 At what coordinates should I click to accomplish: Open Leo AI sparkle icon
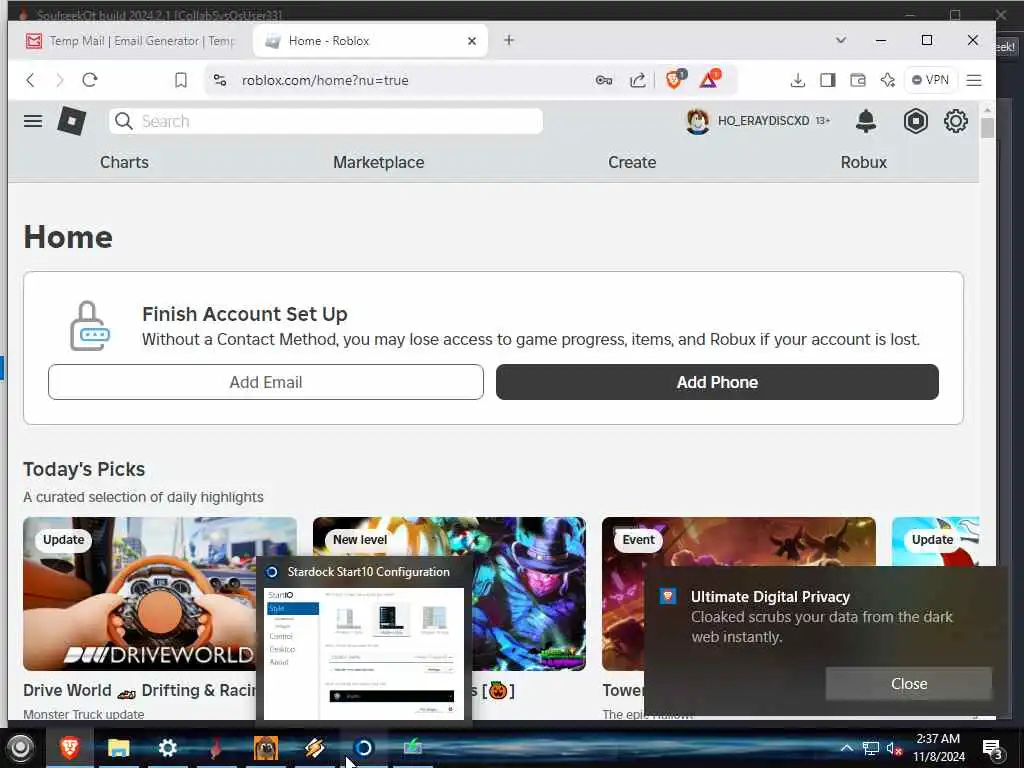point(888,80)
